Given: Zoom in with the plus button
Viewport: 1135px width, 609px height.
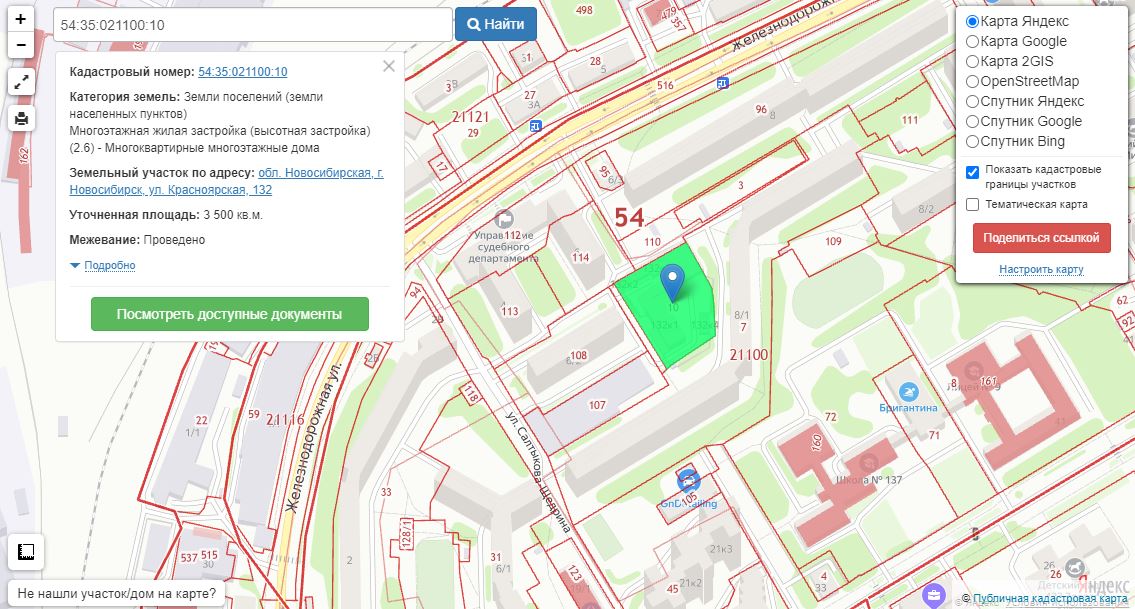Looking at the screenshot, I should [x=21, y=20].
